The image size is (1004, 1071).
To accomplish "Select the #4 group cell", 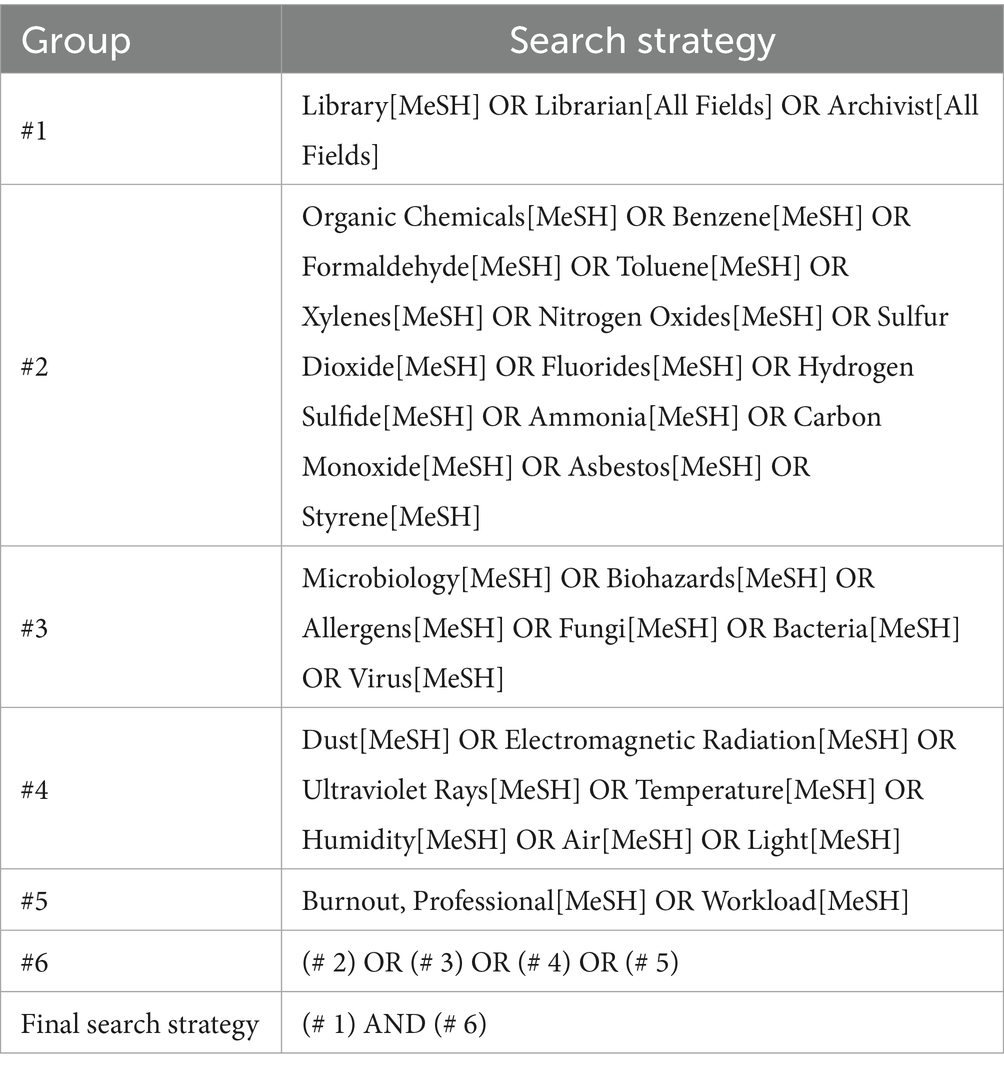I will tap(35, 790).
